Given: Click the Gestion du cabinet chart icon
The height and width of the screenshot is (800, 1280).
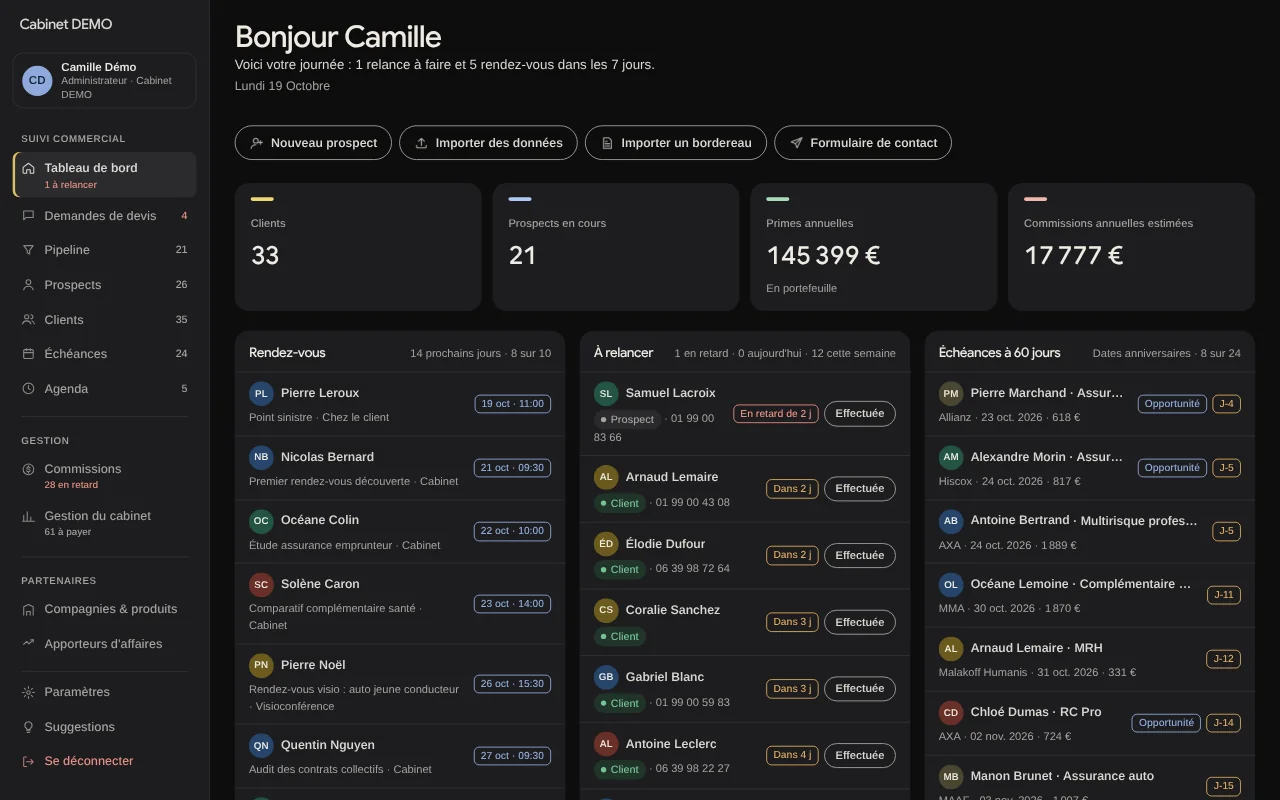Looking at the screenshot, I should click(28, 516).
